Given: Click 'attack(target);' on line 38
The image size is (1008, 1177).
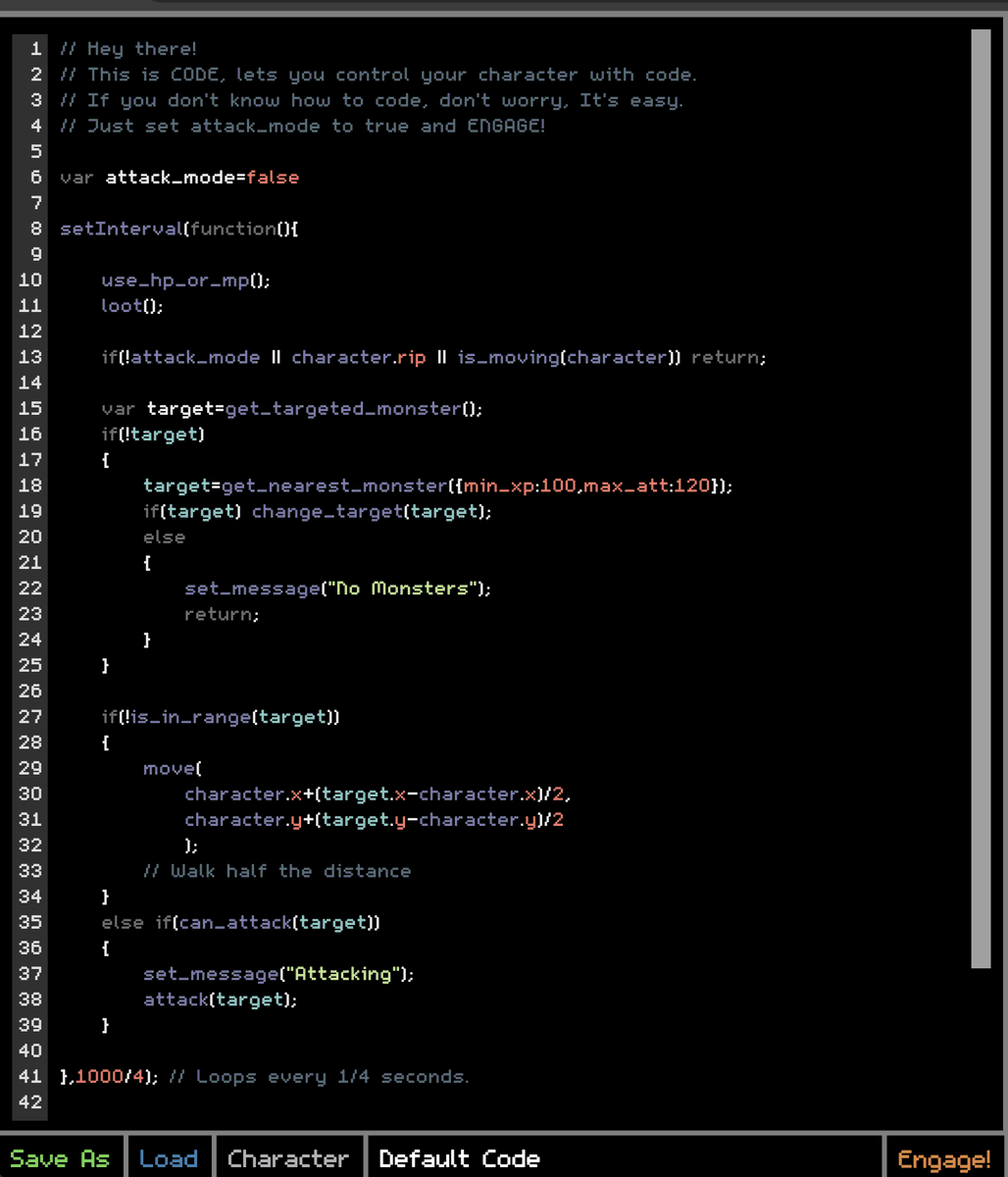Looking at the screenshot, I should pyautogui.click(x=220, y=999).
